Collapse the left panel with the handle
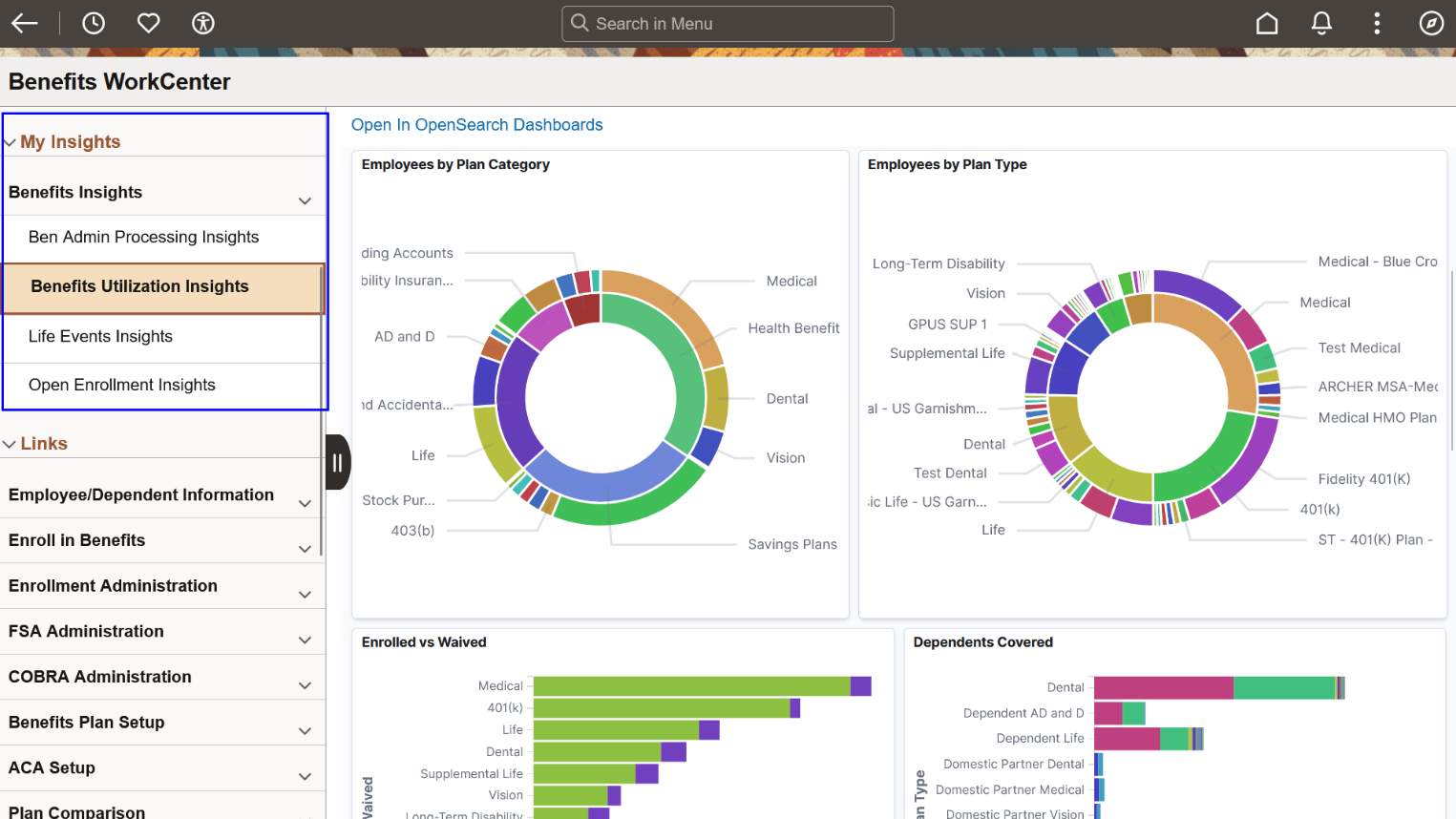 [337, 462]
